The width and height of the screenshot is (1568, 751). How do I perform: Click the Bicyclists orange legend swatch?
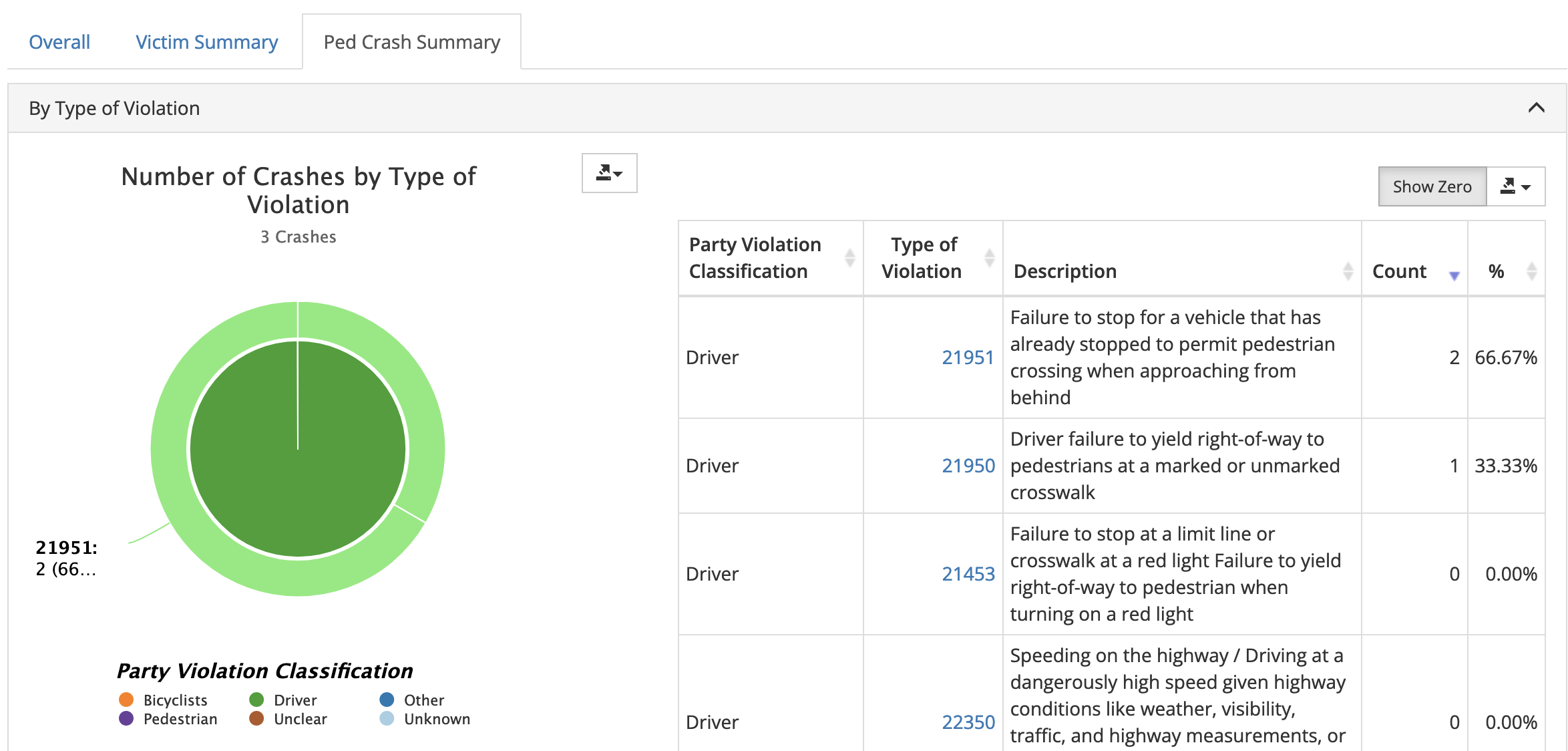pos(126,700)
